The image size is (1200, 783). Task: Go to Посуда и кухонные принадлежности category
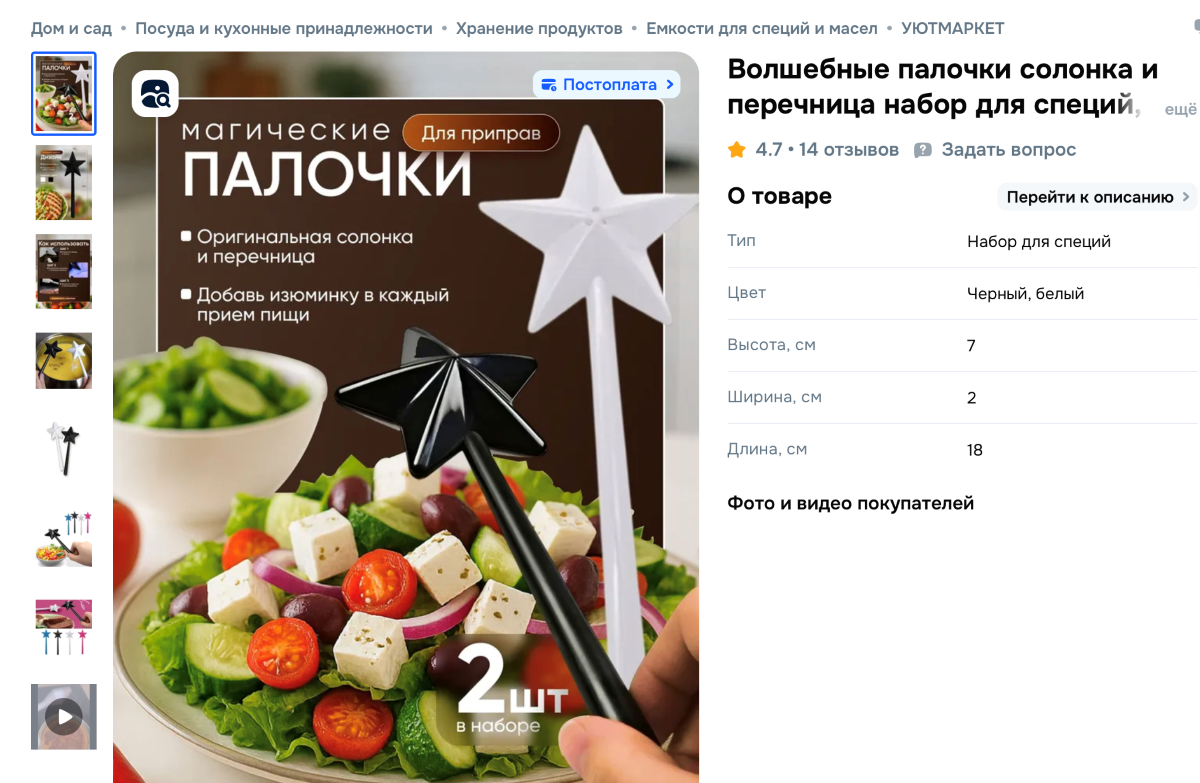point(284,28)
